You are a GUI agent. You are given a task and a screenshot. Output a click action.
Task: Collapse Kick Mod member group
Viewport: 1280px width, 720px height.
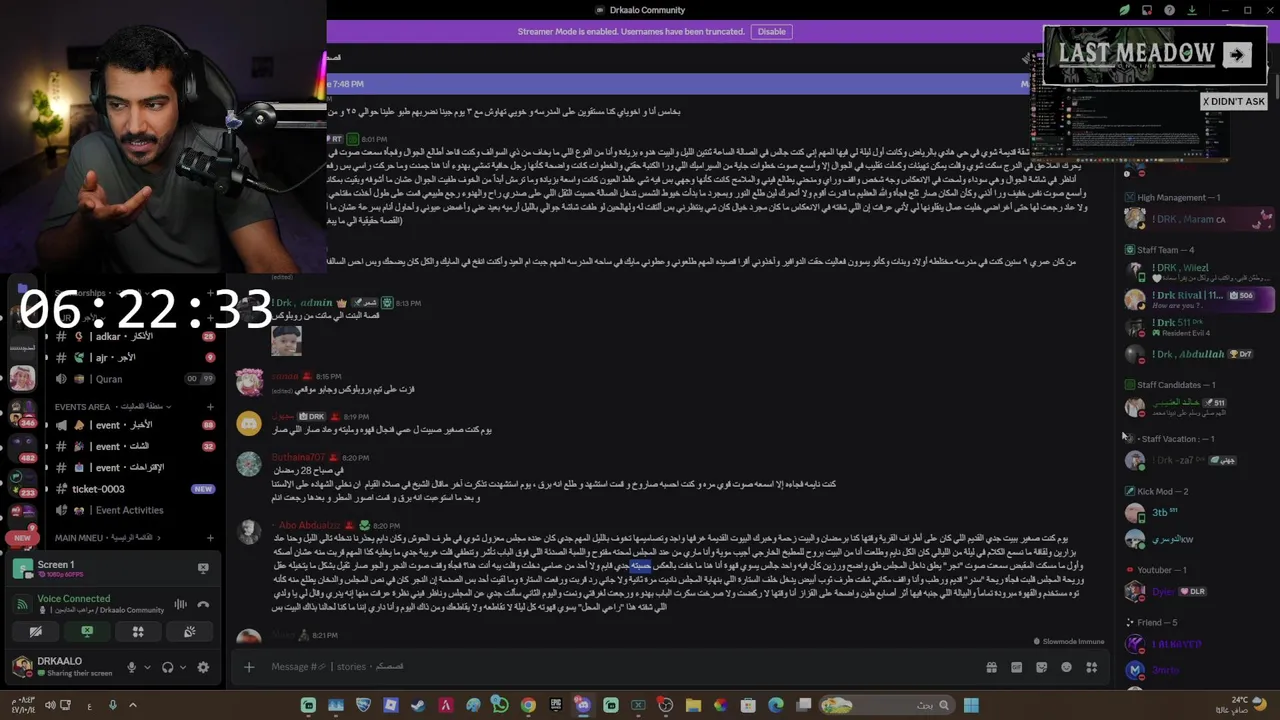1157,492
